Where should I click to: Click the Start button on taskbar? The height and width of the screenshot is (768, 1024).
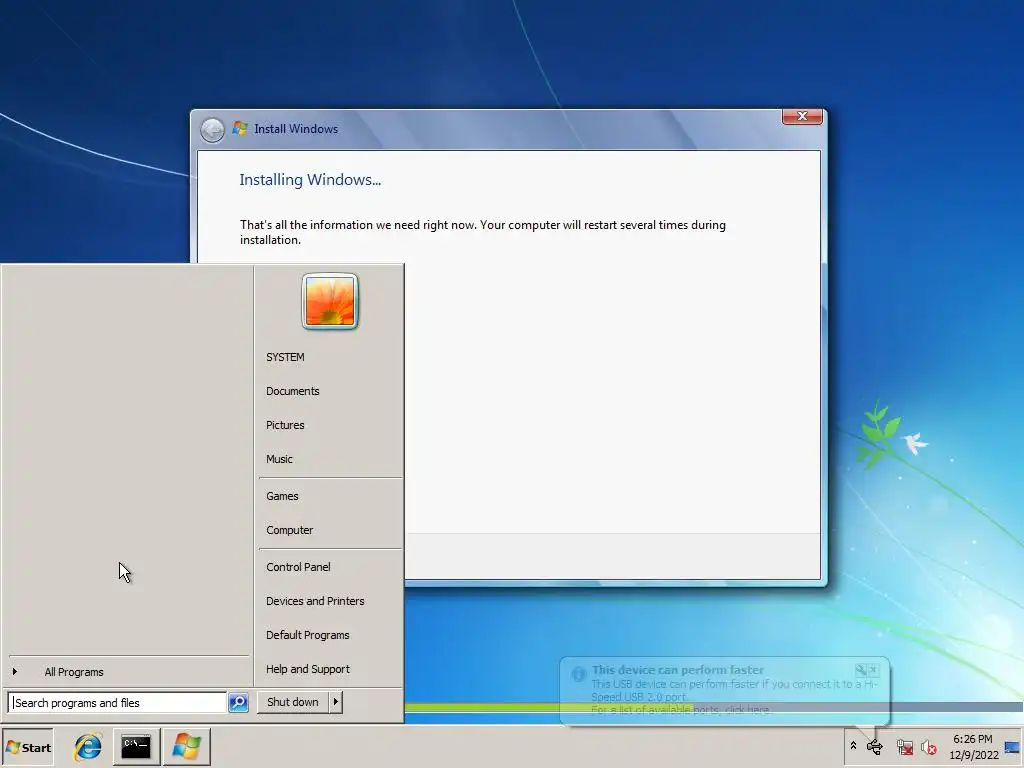point(27,747)
